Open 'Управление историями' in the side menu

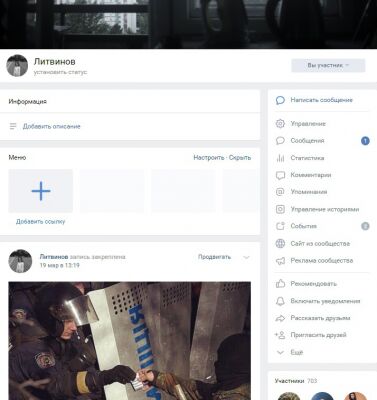(x=325, y=209)
